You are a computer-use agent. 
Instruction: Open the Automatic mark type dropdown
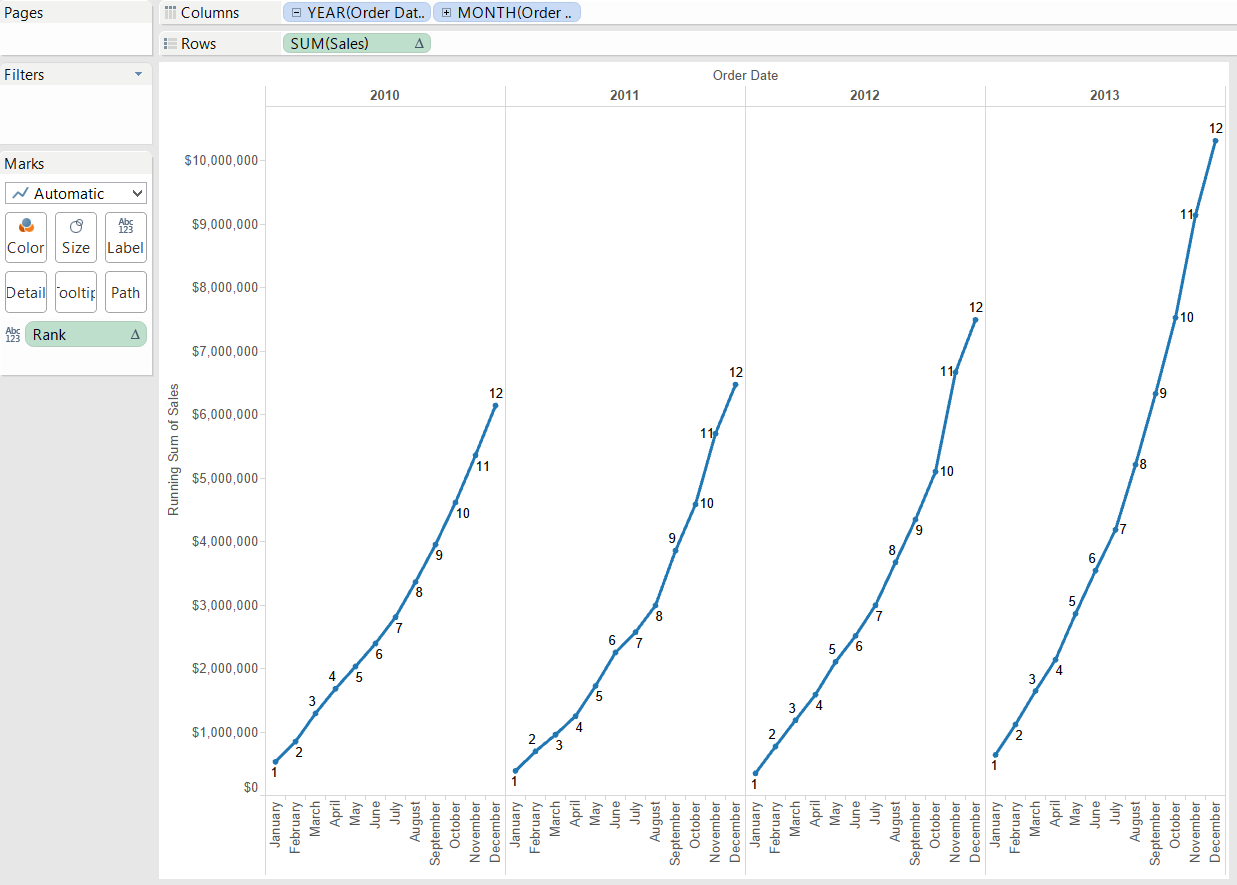(76, 193)
